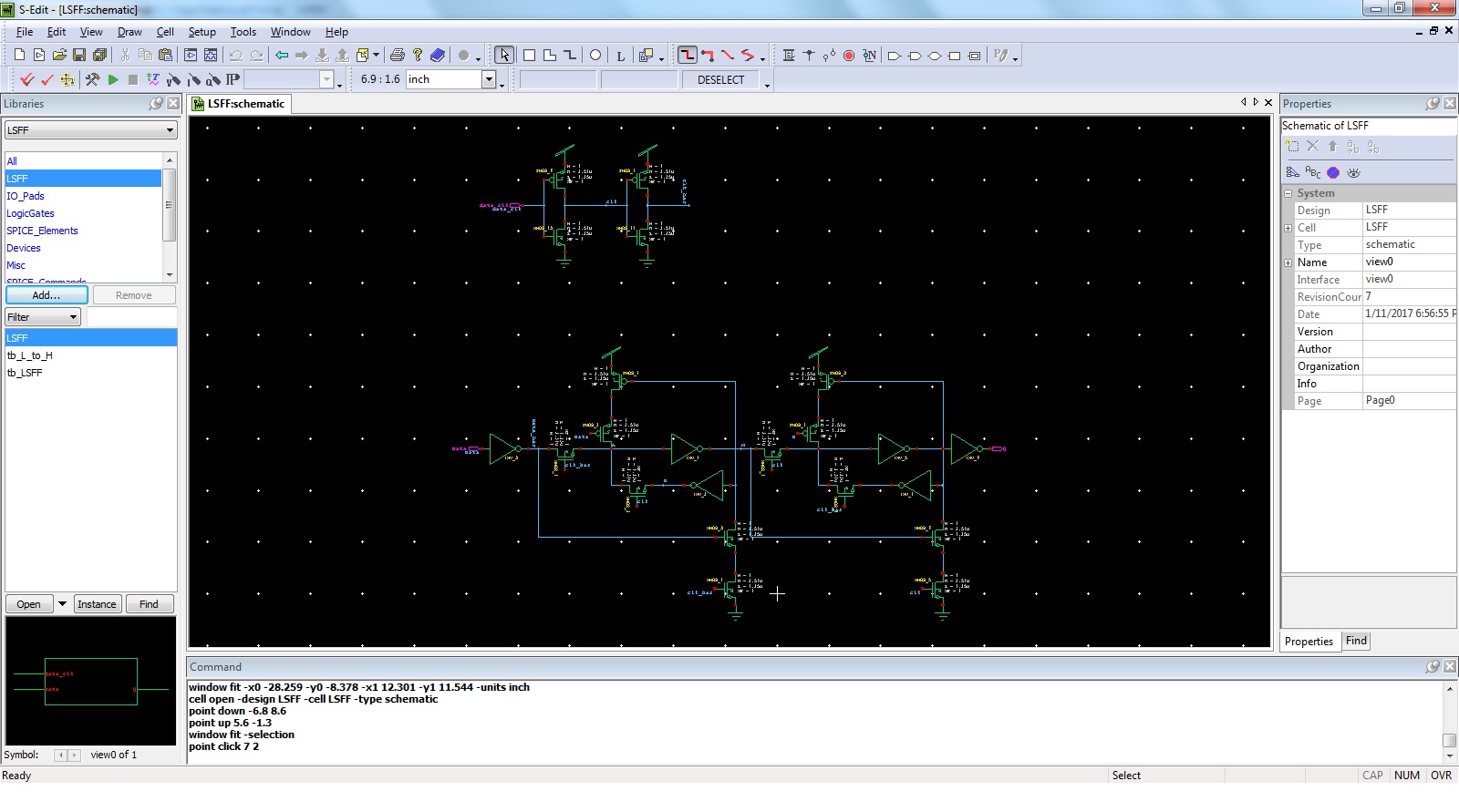Expand the Cell property row
The width and height of the screenshot is (1459, 812).
(1288, 228)
